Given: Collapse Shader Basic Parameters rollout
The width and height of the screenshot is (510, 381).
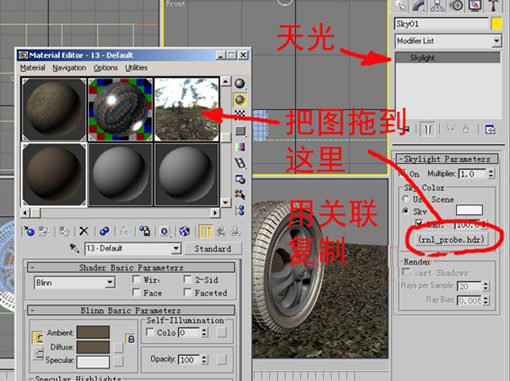Looking at the screenshot, I should (131, 267).
